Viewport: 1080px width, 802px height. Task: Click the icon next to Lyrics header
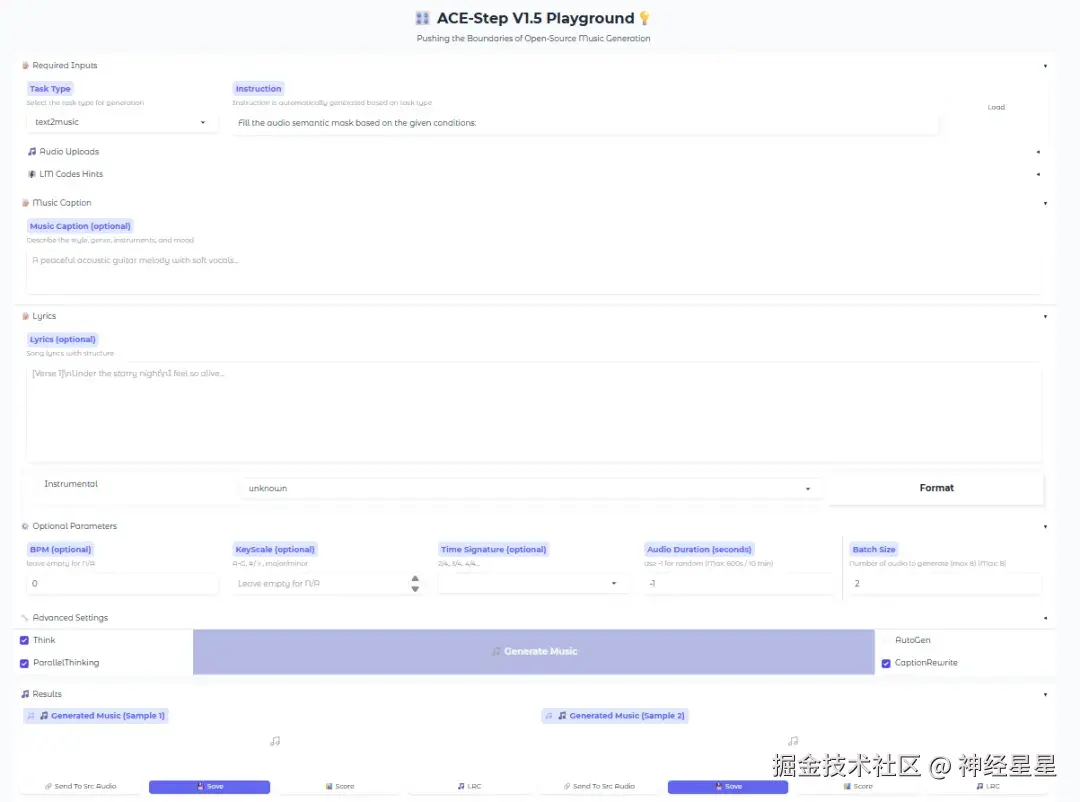25,316
